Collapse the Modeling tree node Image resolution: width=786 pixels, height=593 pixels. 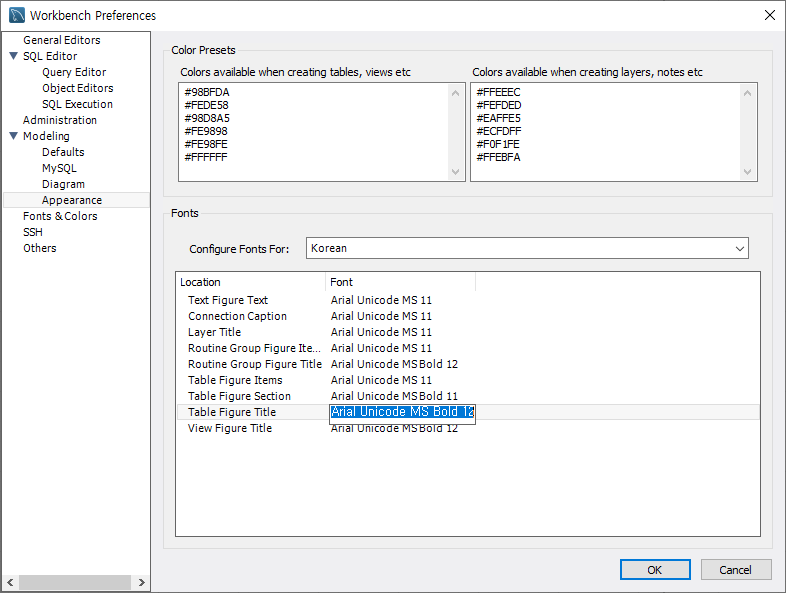click(x=14, y=136)
